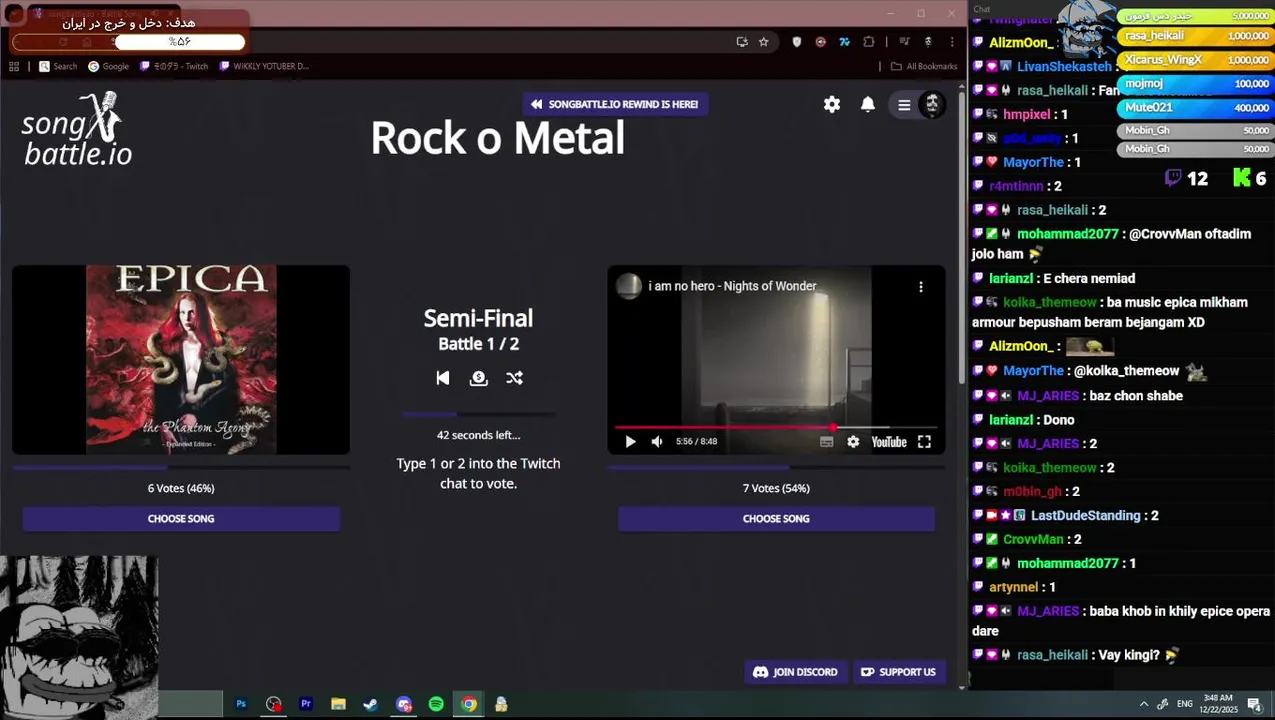Click the songbattle.io logo
This screenshot has width=1275, height=720.
click(78, 130)
